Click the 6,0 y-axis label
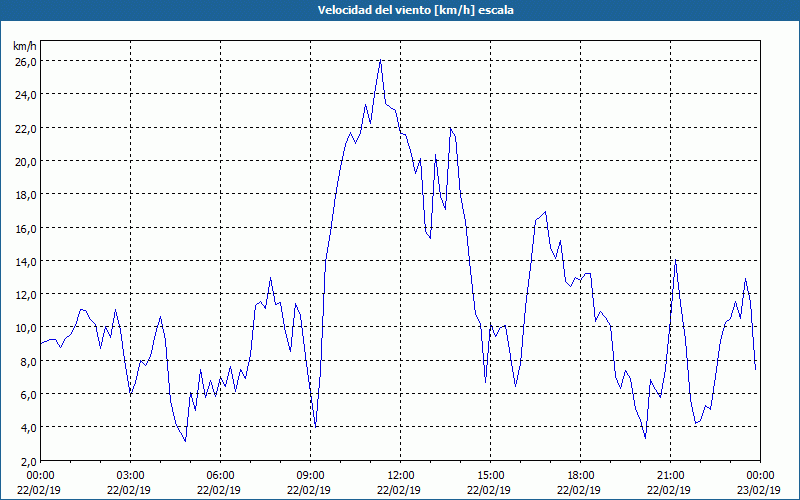 [x=28, y=395]
